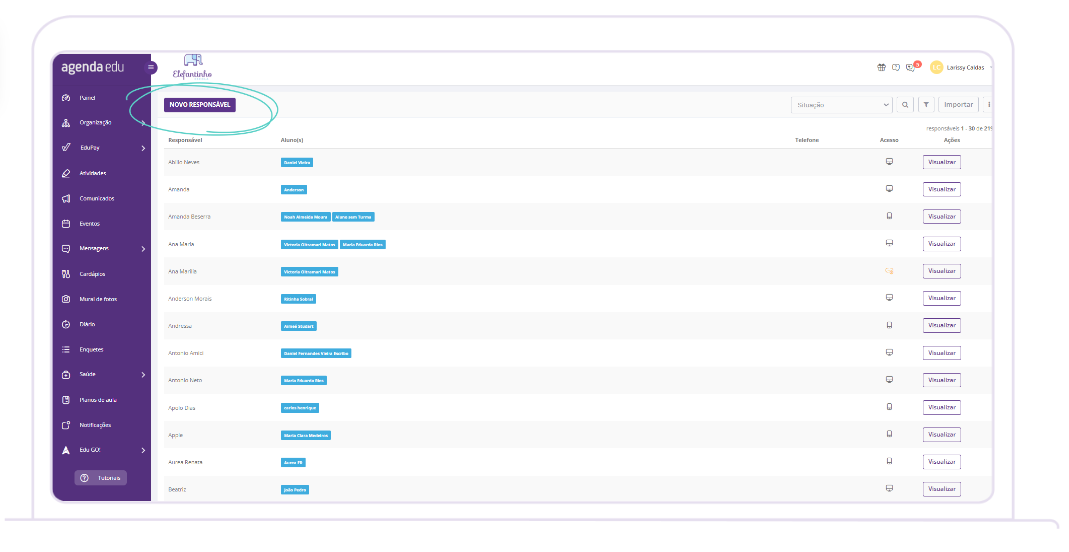Click the Comunicados megaphone icon

coord(66,198)
